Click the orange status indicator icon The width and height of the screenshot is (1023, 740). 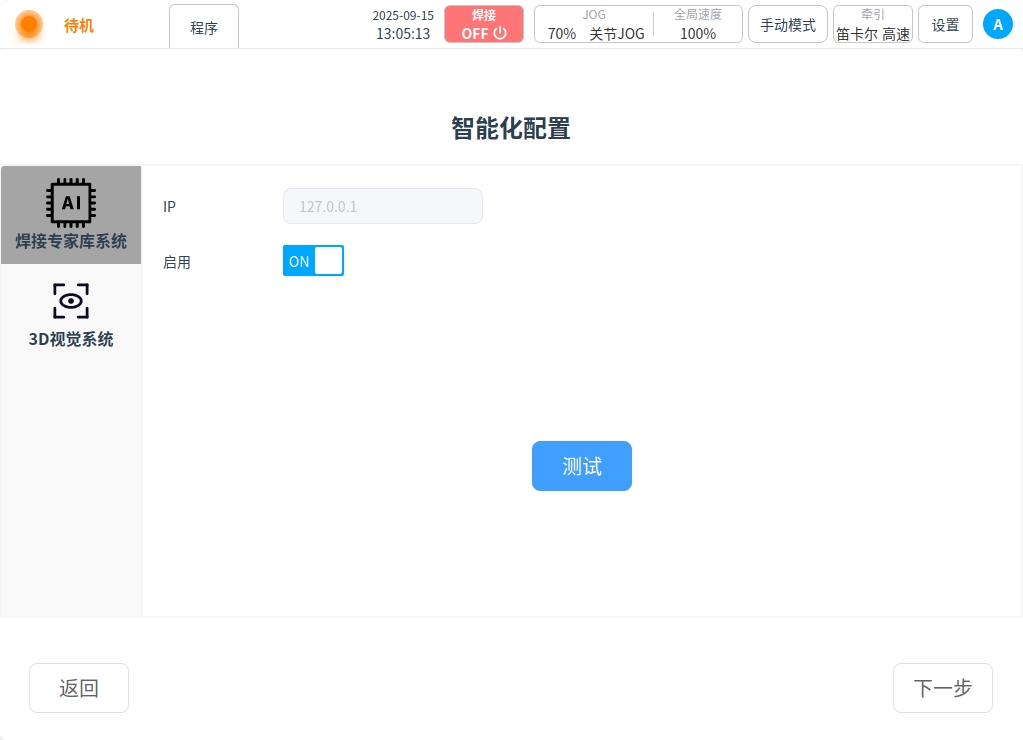tap(30, 25)
